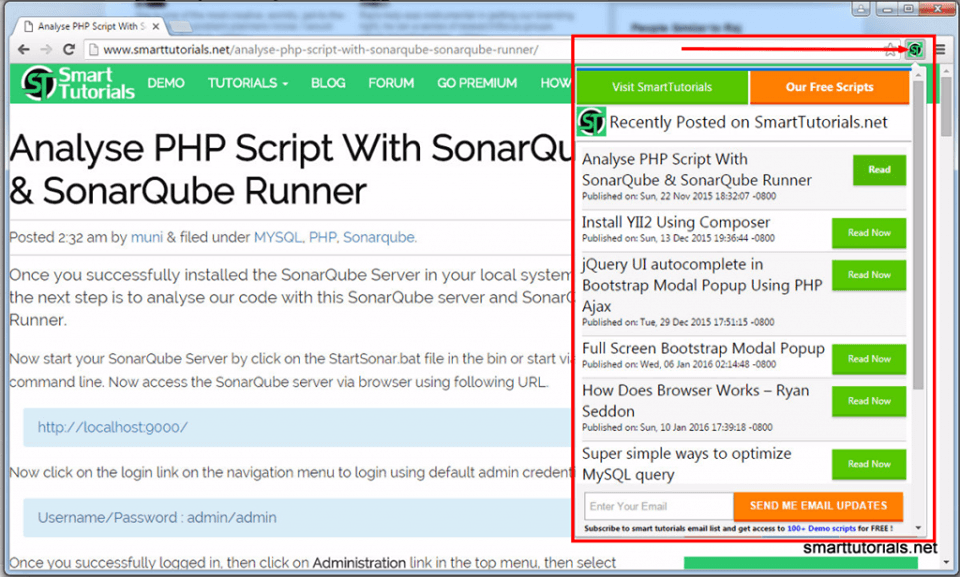Click the ST logo in the popup header
Viewport: 960px width, 577px height.
pyautogui.click(x=591, y=122)
